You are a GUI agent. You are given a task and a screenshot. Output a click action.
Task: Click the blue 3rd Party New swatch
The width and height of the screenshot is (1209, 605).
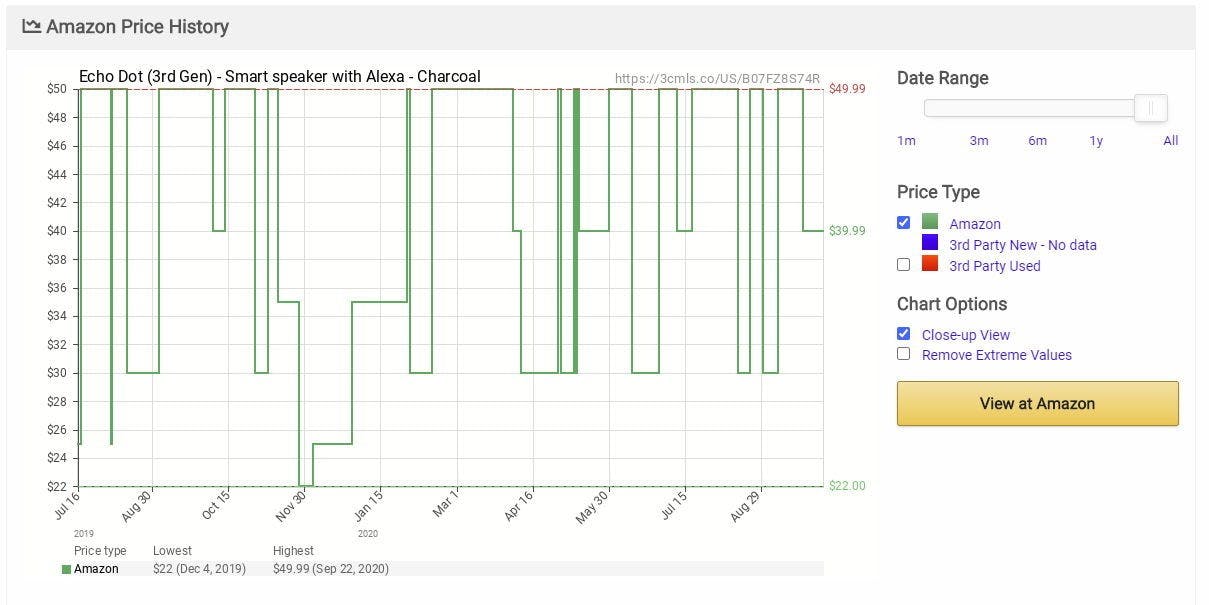coord(930,243)
